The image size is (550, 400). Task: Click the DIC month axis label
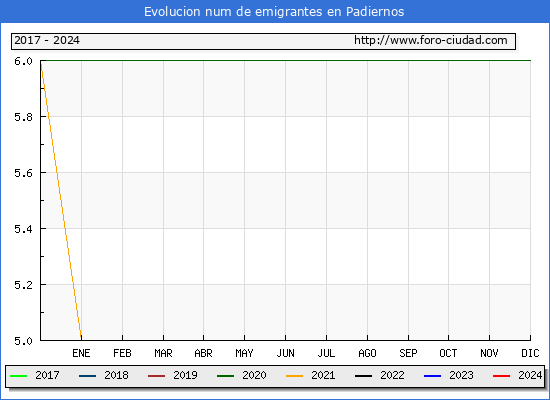530,353
